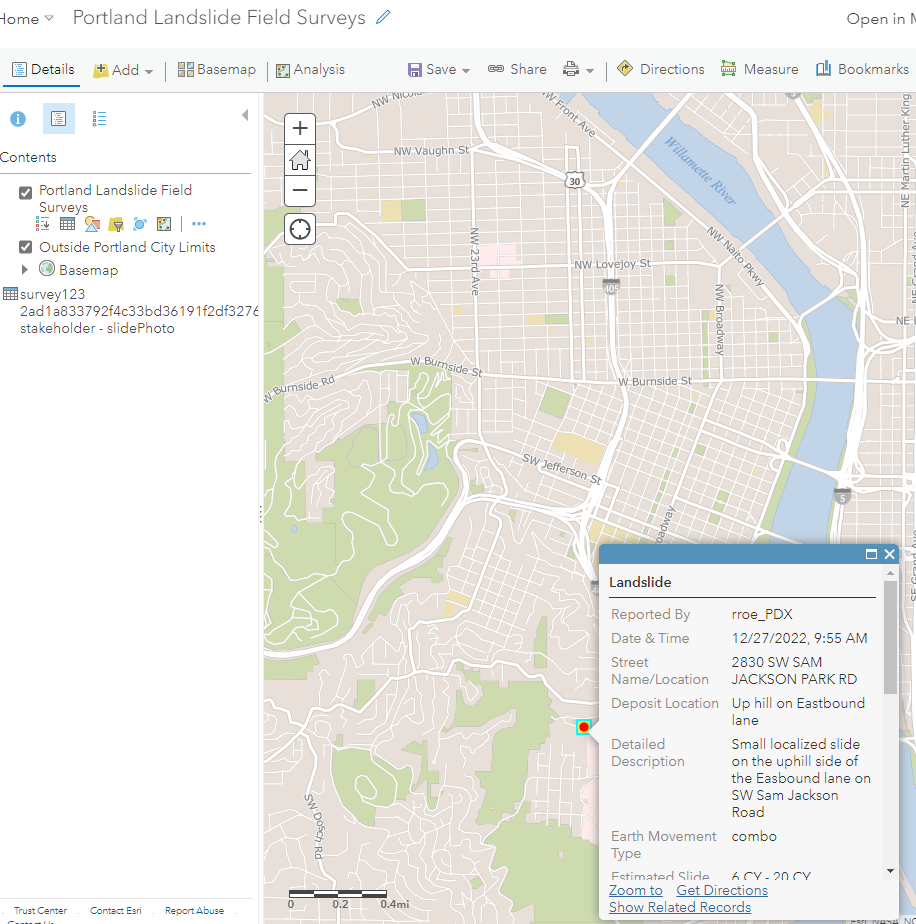Activate the Find My Location control
The width and height of the screenshot is (916, 924).
pyautogui.click(x=299, y=229)
